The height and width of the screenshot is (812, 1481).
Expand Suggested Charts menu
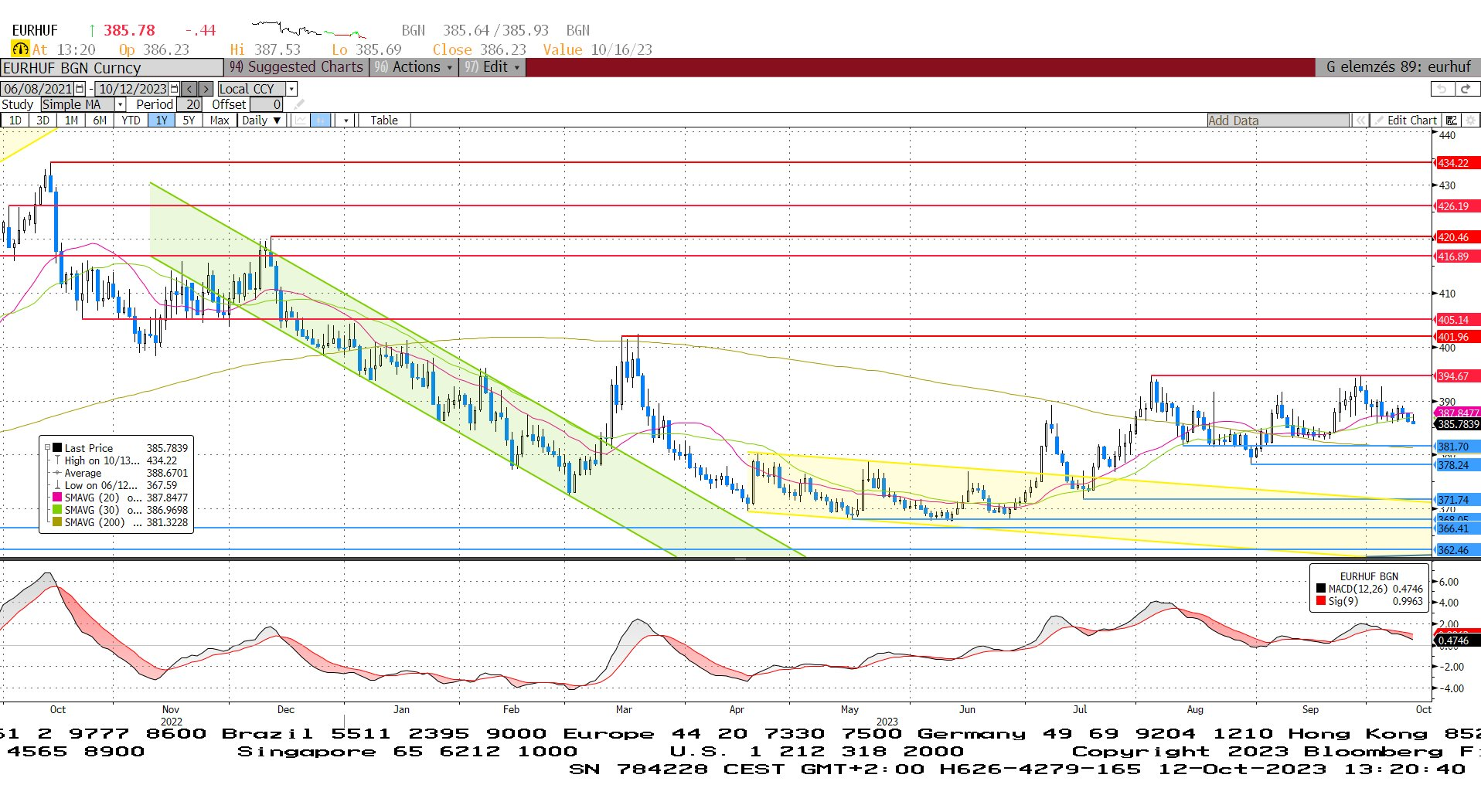pos(296,67)
